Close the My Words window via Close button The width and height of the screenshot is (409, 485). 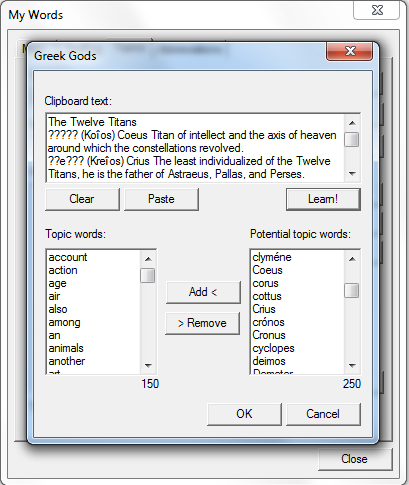[354, 459]
